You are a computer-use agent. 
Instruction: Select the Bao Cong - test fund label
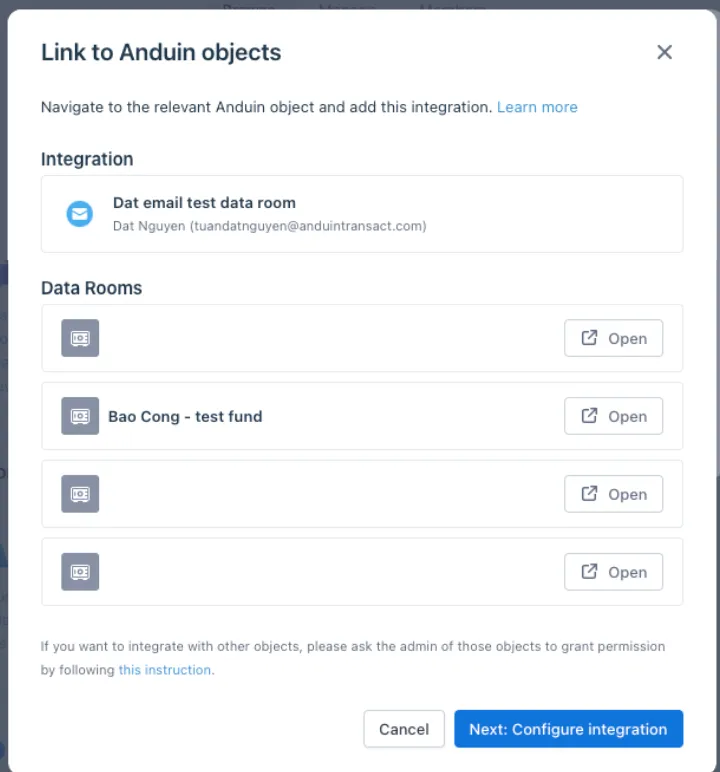(x=185, y=417)
